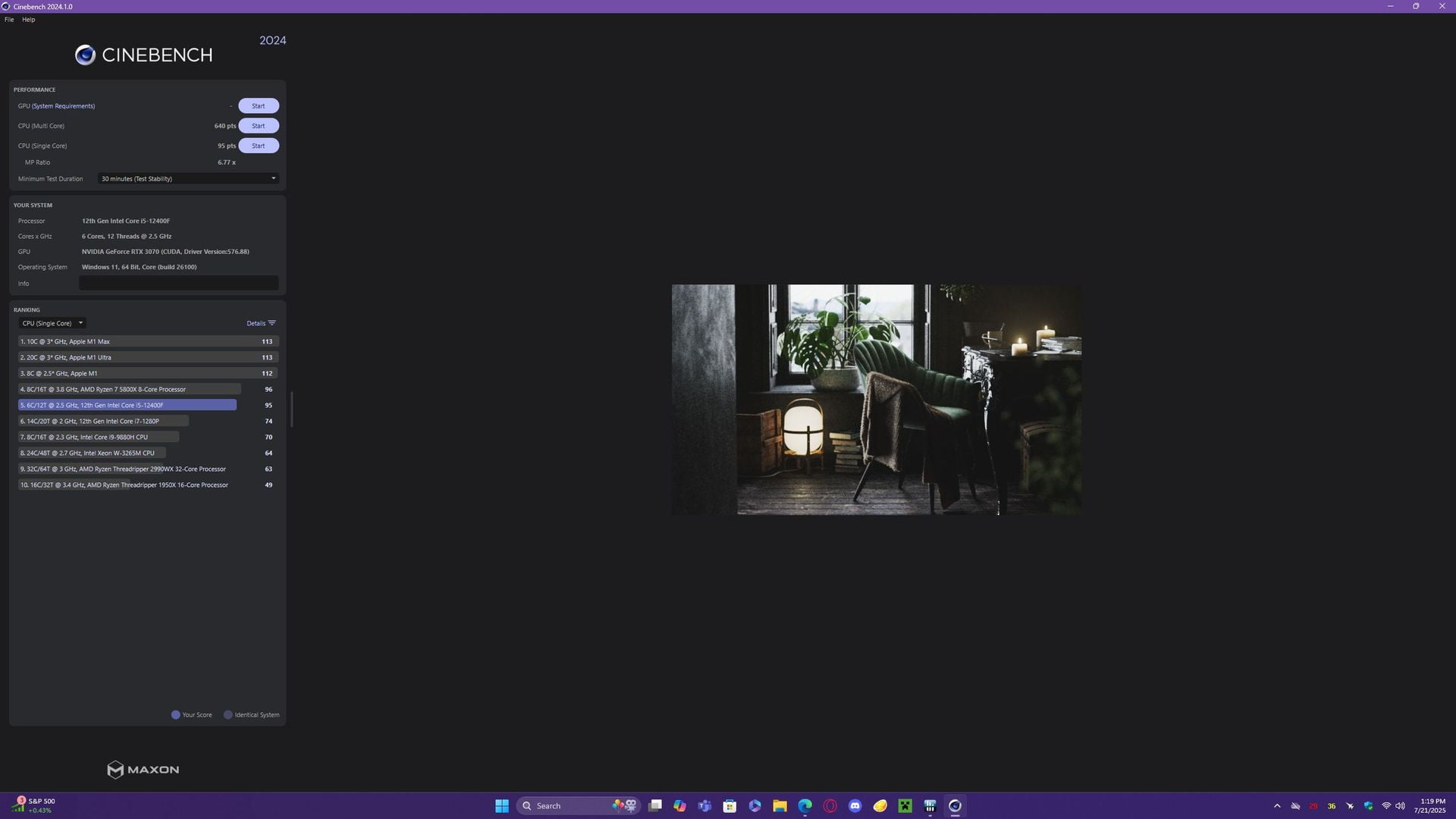Select highlighted i5-12400F ranking row
The height and width of the screenshot is (819, 1456).
[148, 405]
